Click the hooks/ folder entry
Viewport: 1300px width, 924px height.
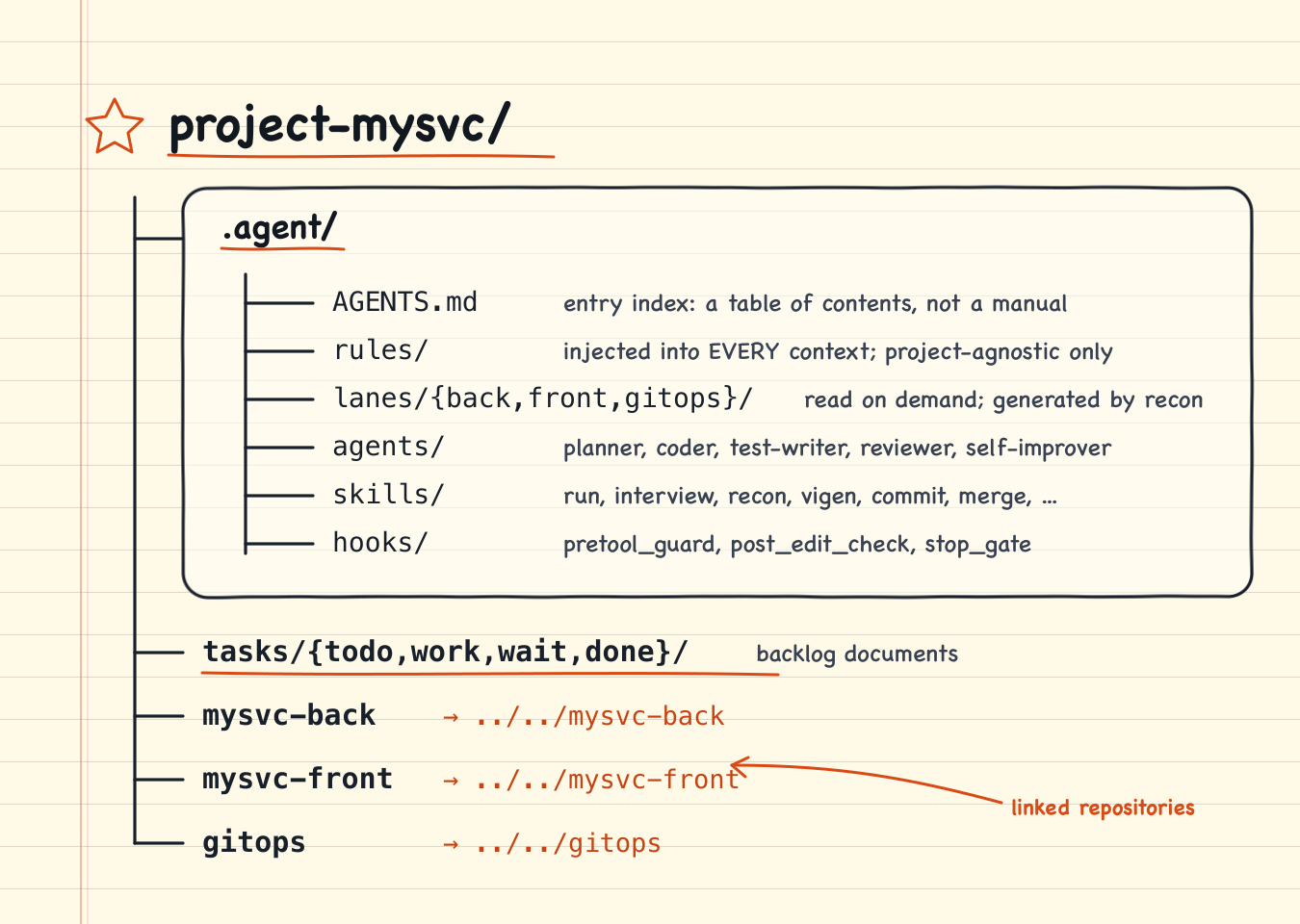coord(379,543)
